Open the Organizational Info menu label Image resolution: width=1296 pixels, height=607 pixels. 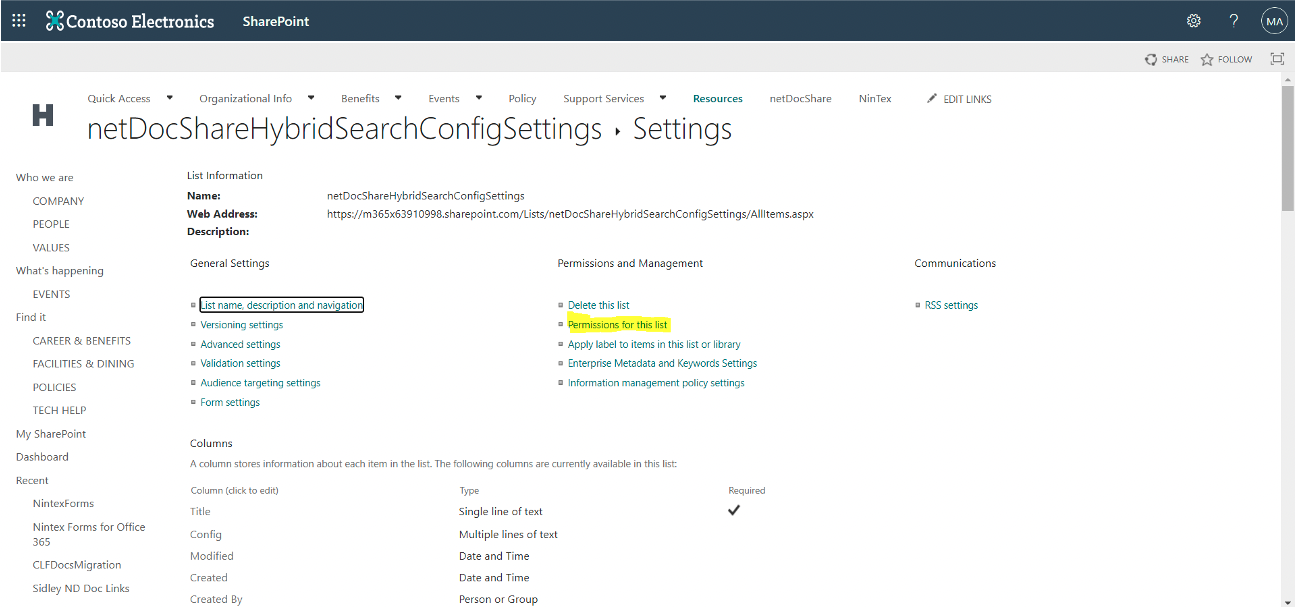(246, 99)
